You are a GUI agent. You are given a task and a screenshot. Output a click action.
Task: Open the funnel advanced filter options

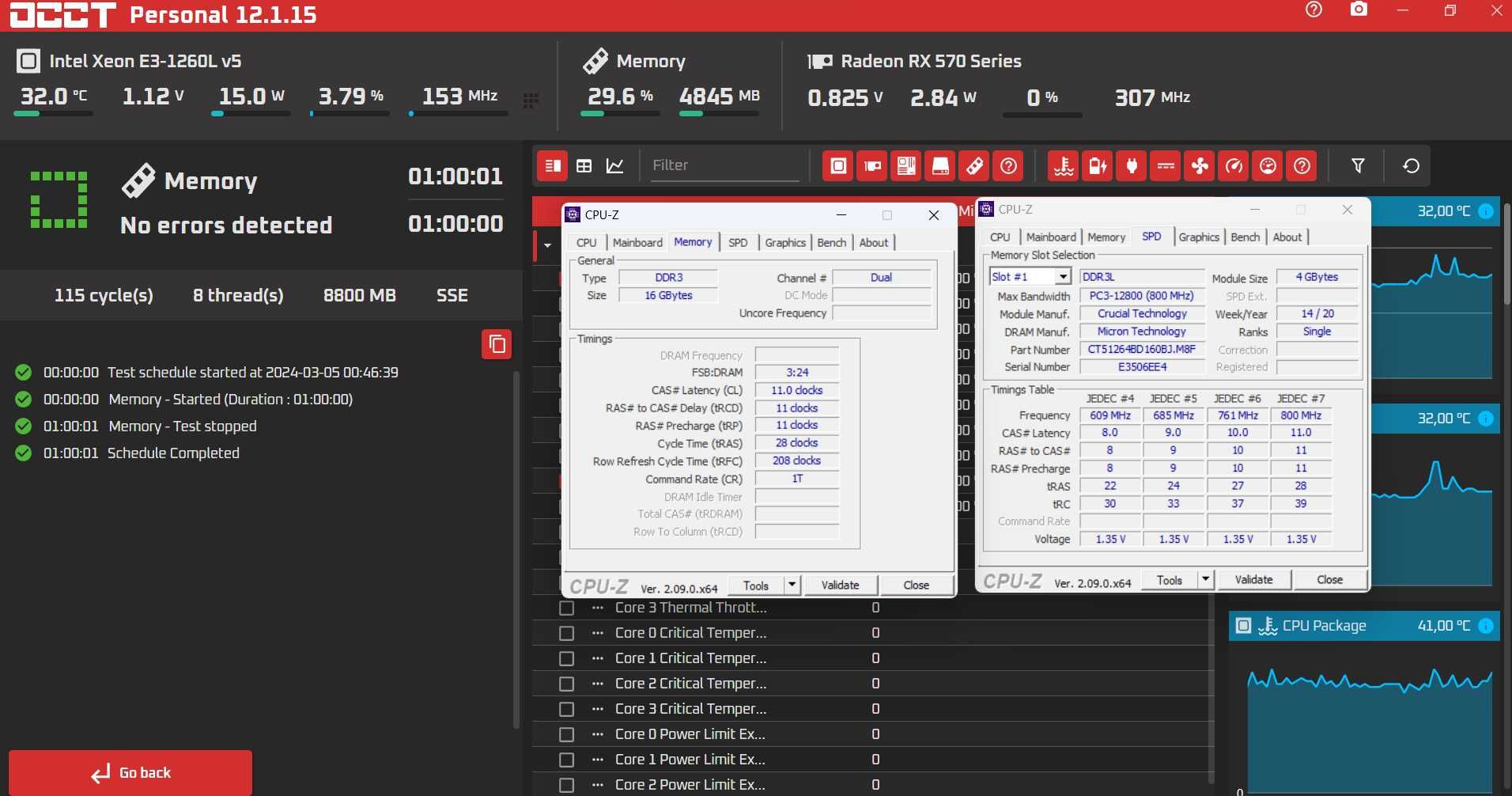point(1358,165)
